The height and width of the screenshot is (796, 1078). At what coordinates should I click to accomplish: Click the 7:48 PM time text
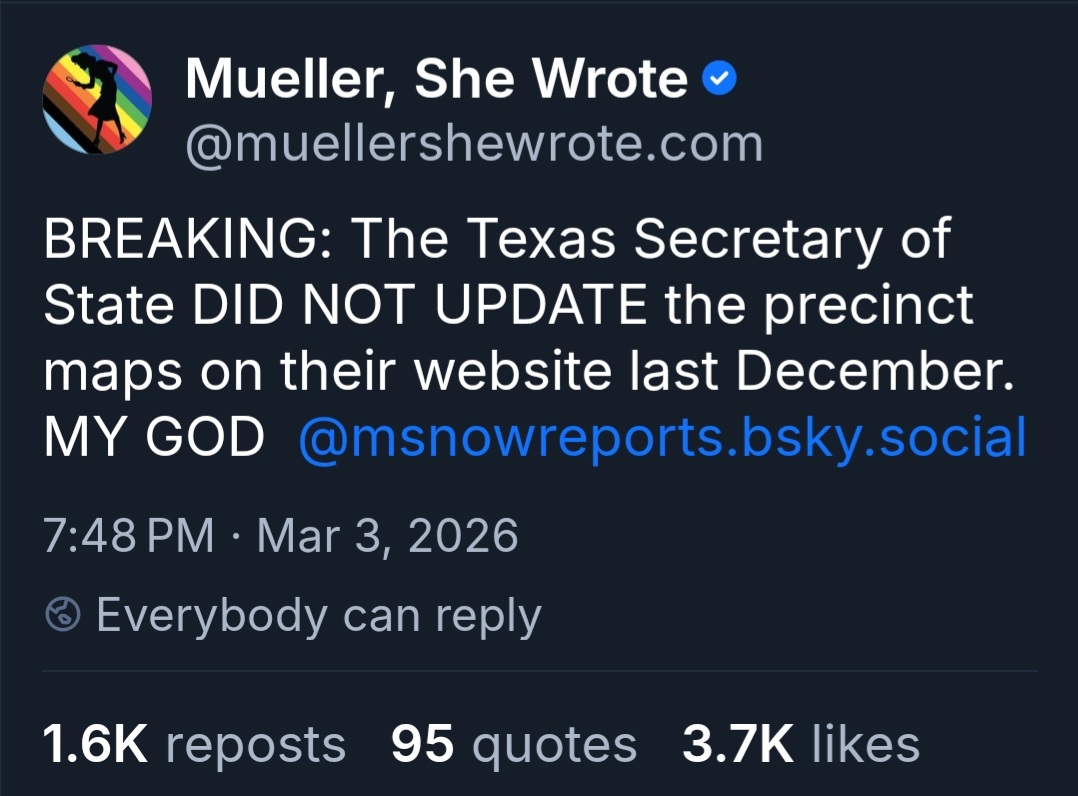tap(129, 536)
